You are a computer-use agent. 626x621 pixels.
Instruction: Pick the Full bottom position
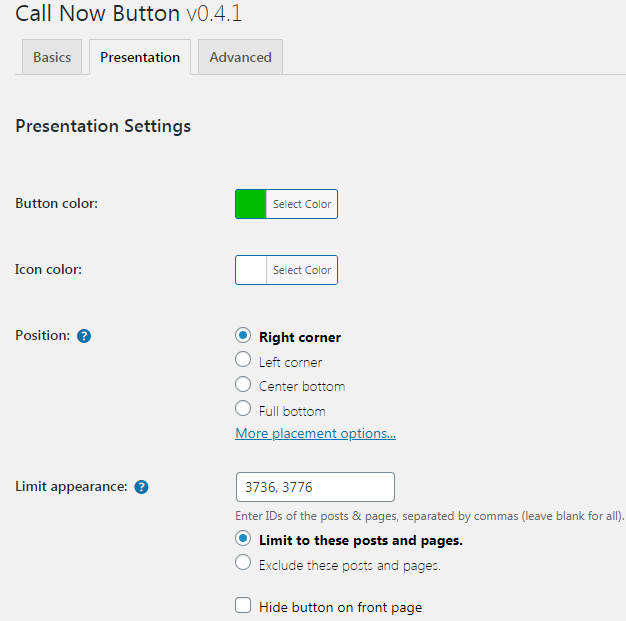pos(243,409)
